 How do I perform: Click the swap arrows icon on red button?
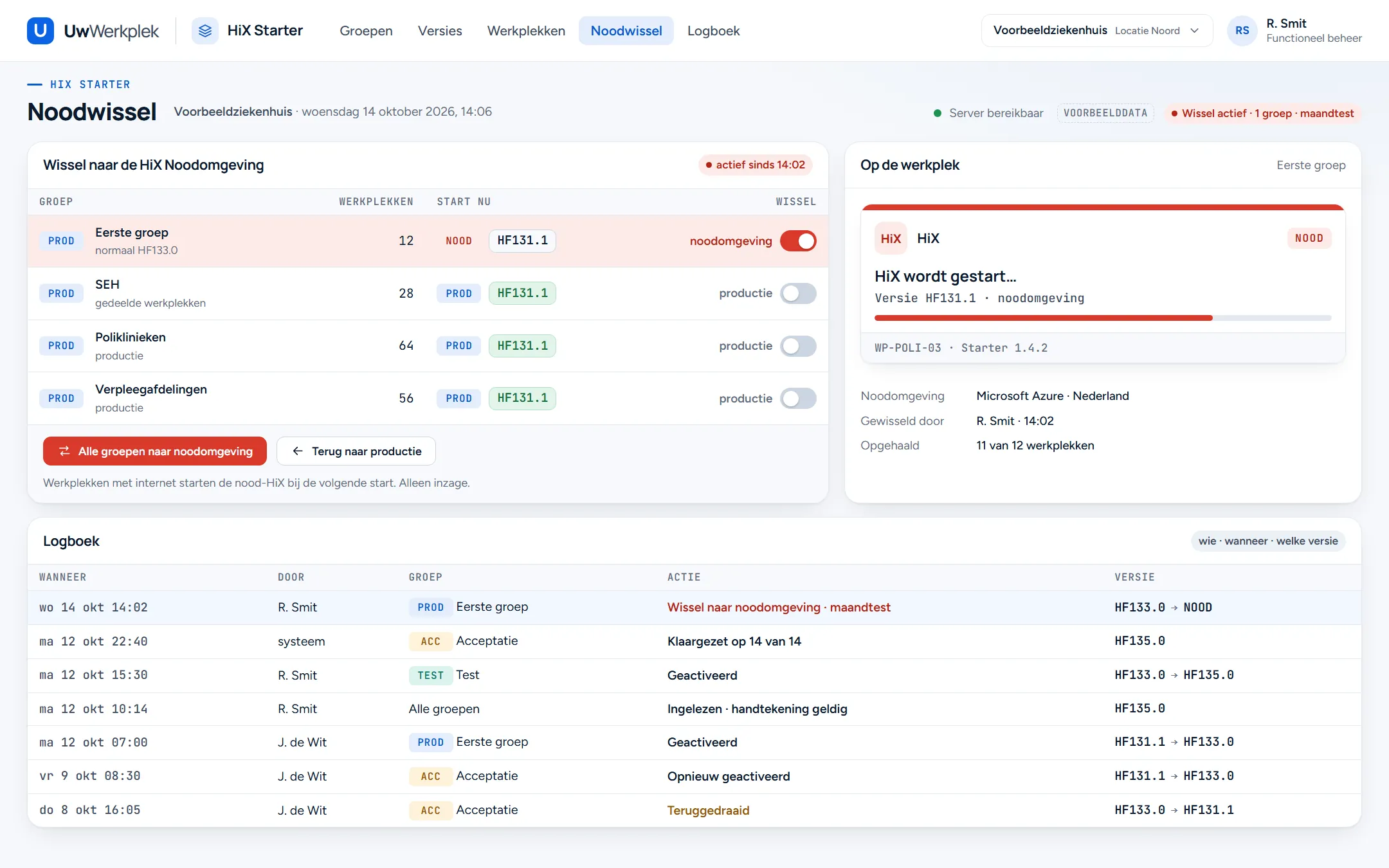pyautogui.click(x=64, y=451)
